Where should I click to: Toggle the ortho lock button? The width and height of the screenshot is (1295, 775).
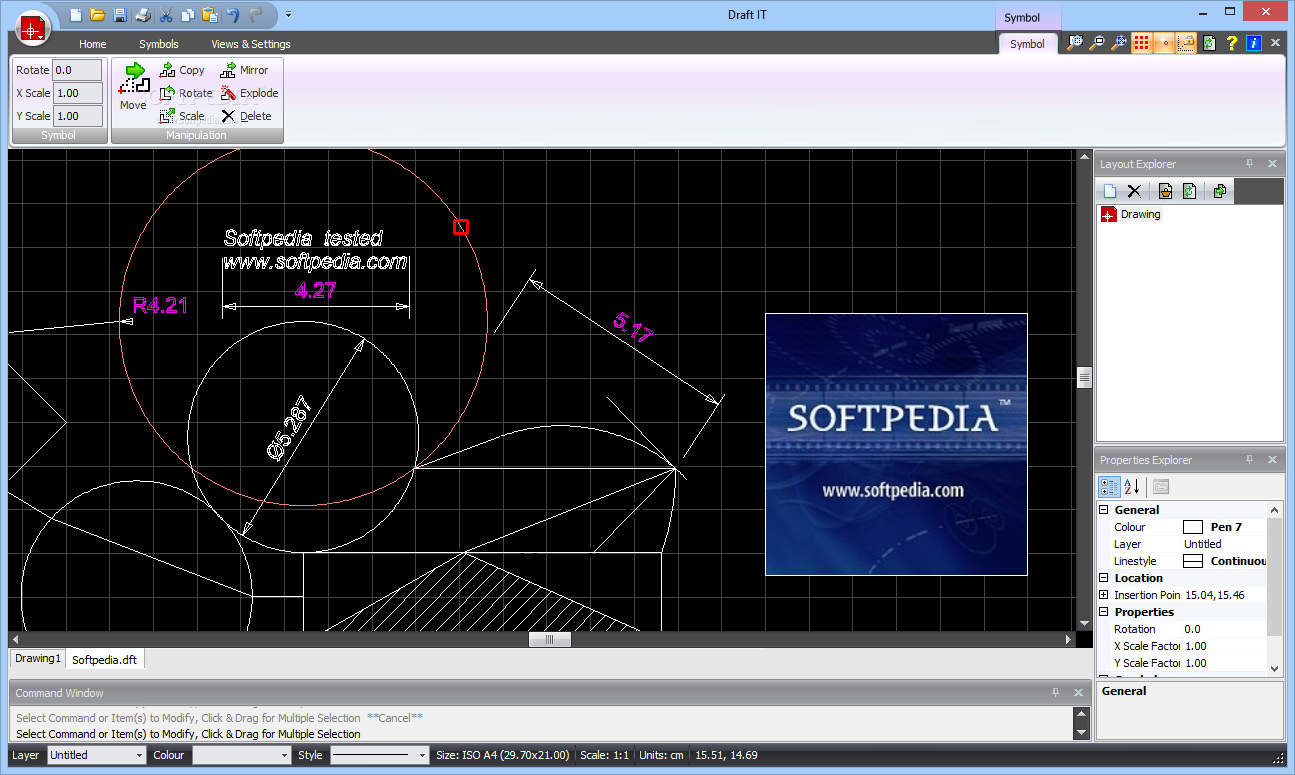[1186, 43]
